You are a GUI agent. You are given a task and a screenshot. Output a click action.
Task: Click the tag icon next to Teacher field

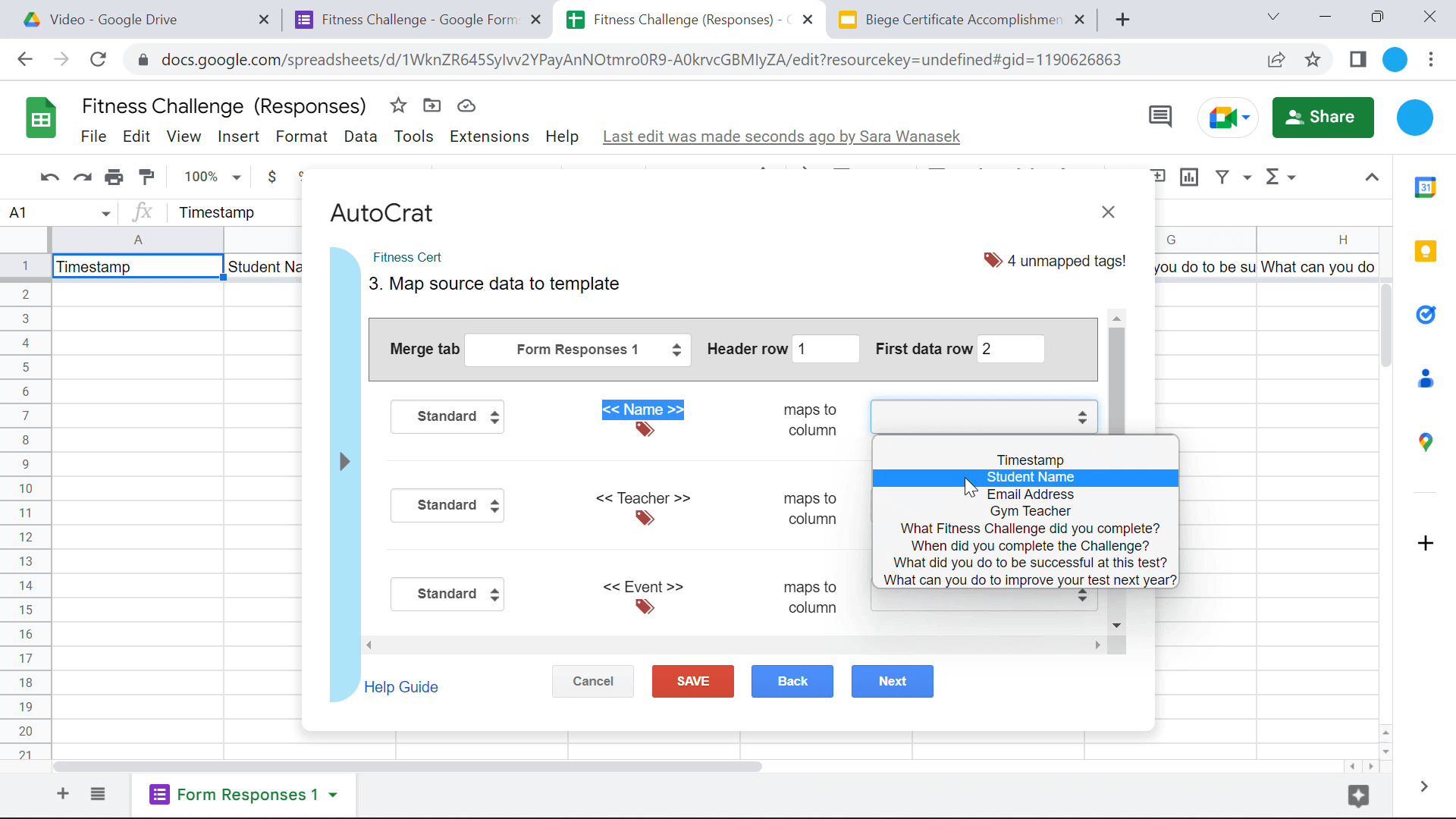pyautogui.click(x=645, y=517)
